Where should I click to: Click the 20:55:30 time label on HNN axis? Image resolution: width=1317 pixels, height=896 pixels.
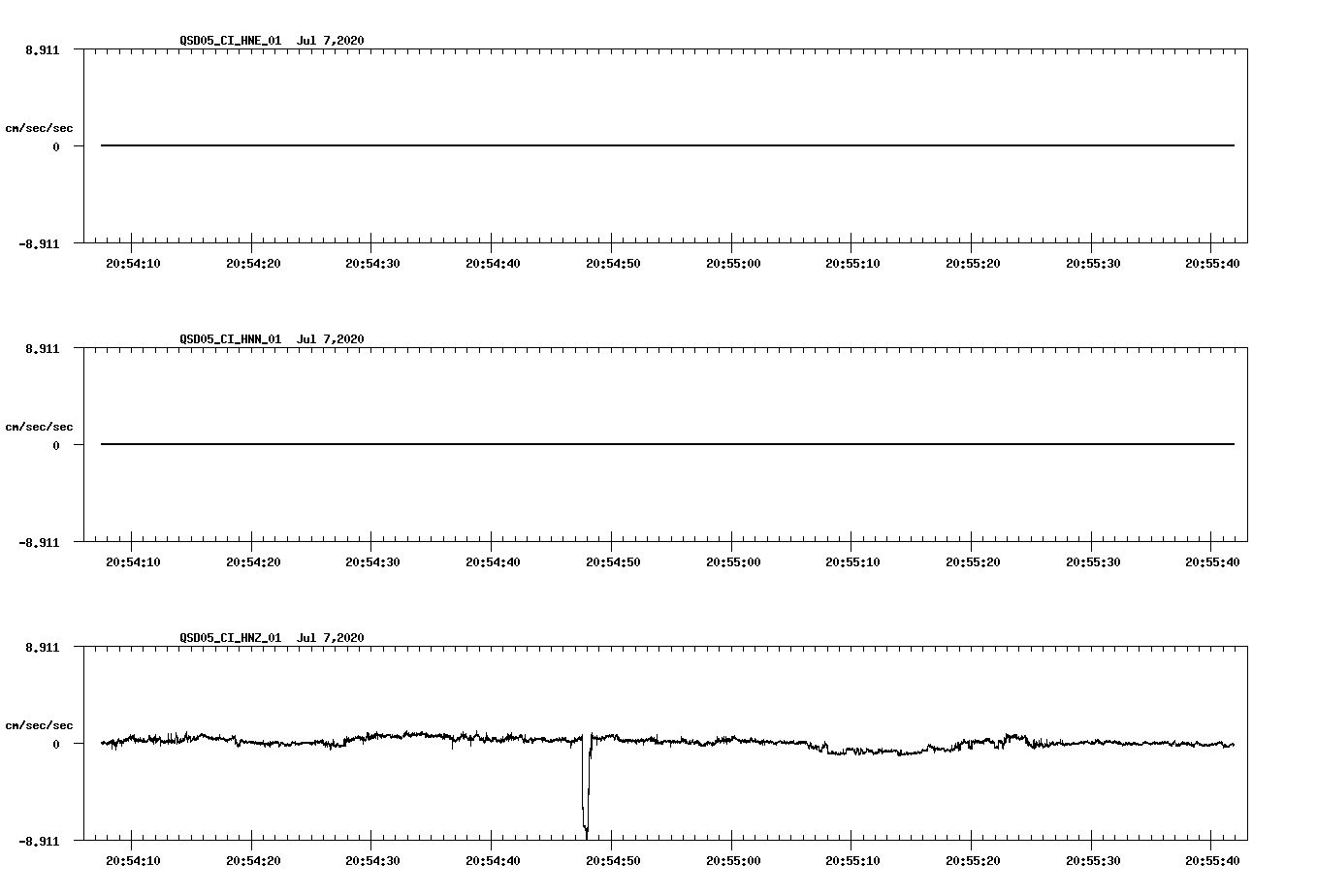point(1093,561)
